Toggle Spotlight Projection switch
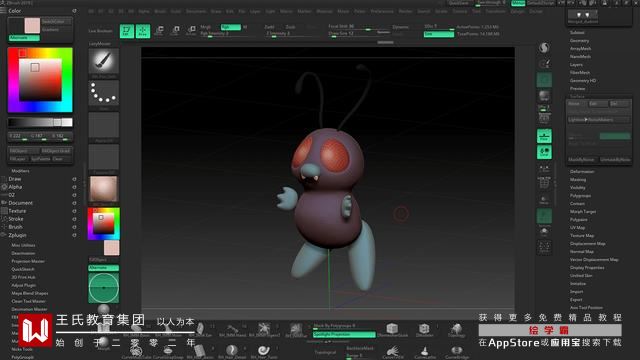The width and height of the screenshot is (640, 360). [344, 334]
